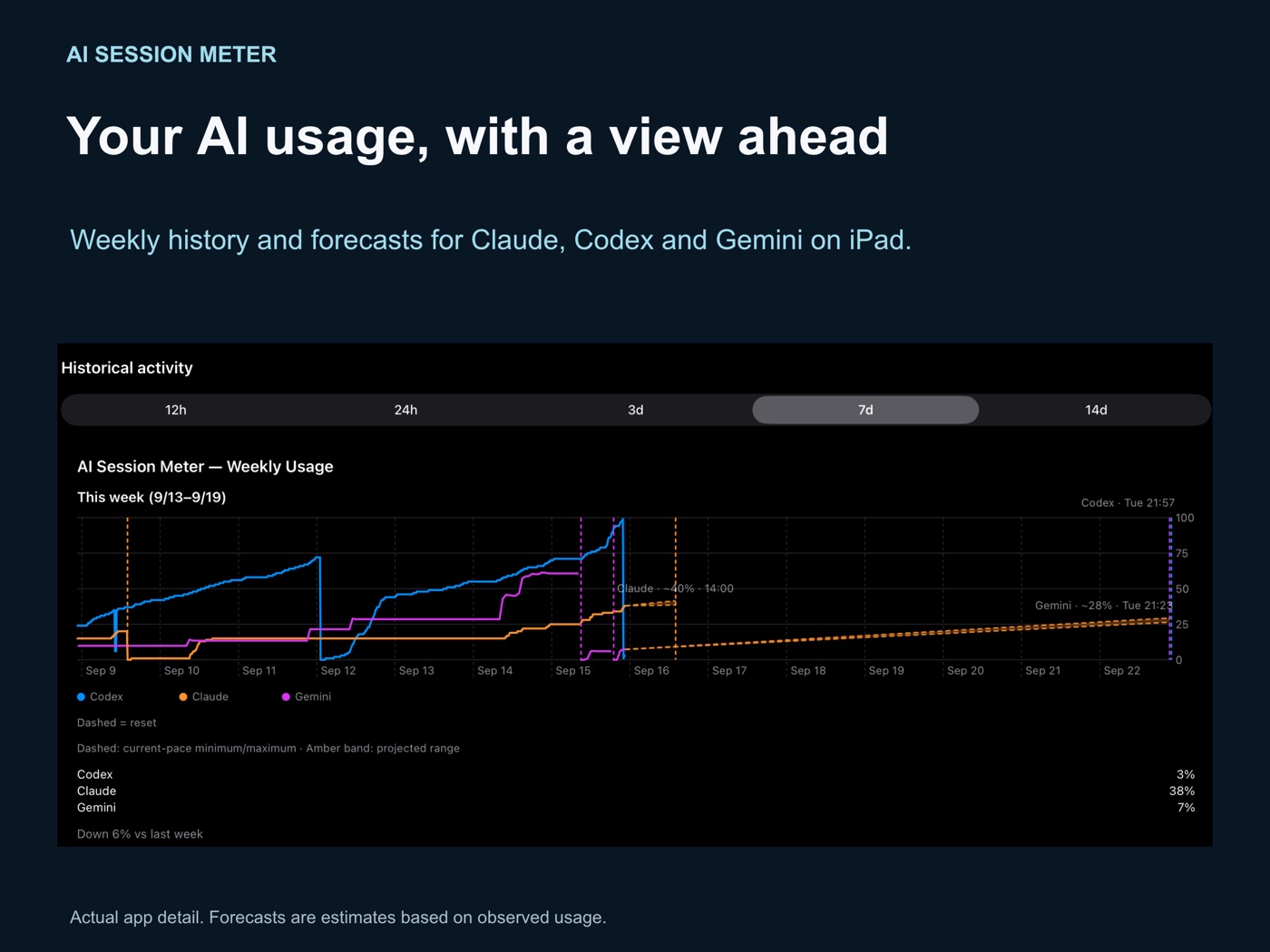Click the Sep 19 axis label
Viewport: 1270px width, 952px height.
[x=886, y=671]
